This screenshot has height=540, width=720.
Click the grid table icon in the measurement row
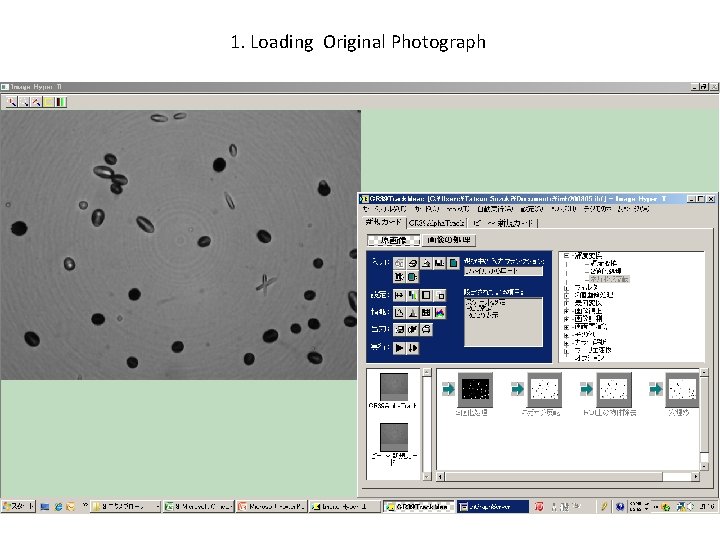coord(426,313)
